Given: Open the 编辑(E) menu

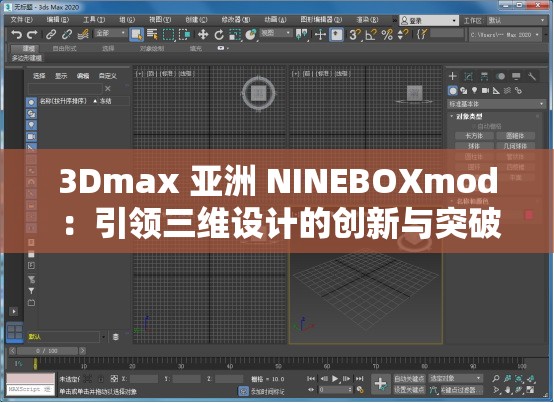Looking at the screenshot, I should [58, 20].
